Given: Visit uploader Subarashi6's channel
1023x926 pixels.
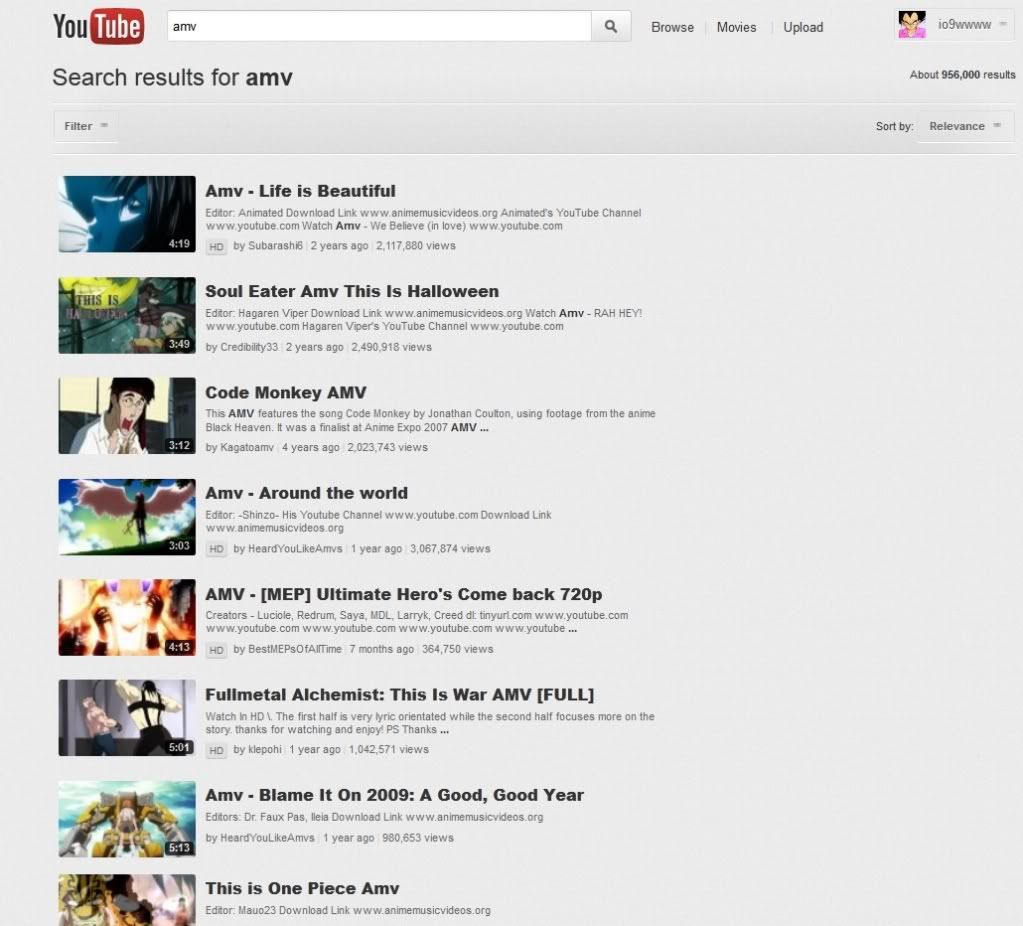Looking at the screenshot, I should point(275,246).
